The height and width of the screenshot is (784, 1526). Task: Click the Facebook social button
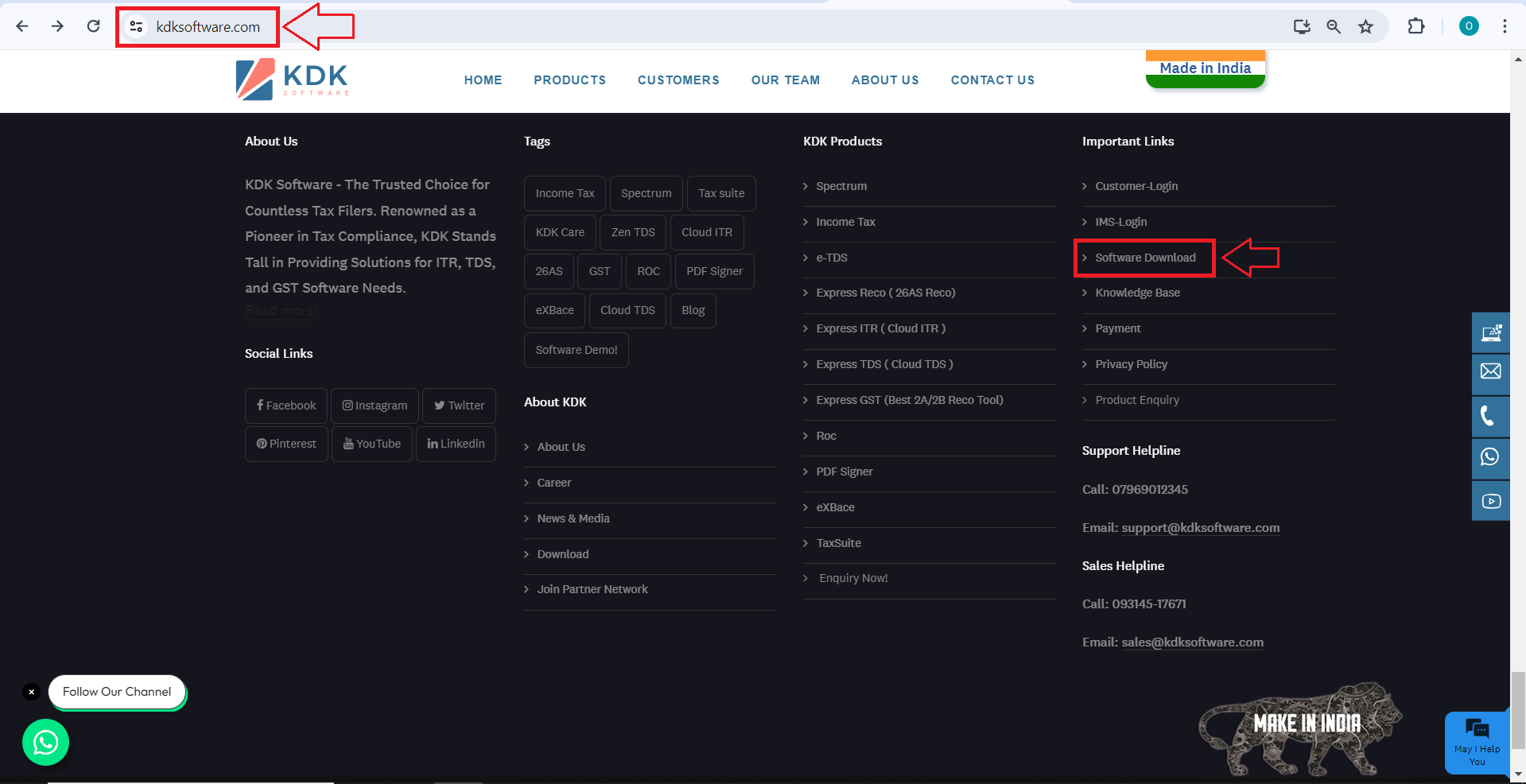(x=286, y=406)
